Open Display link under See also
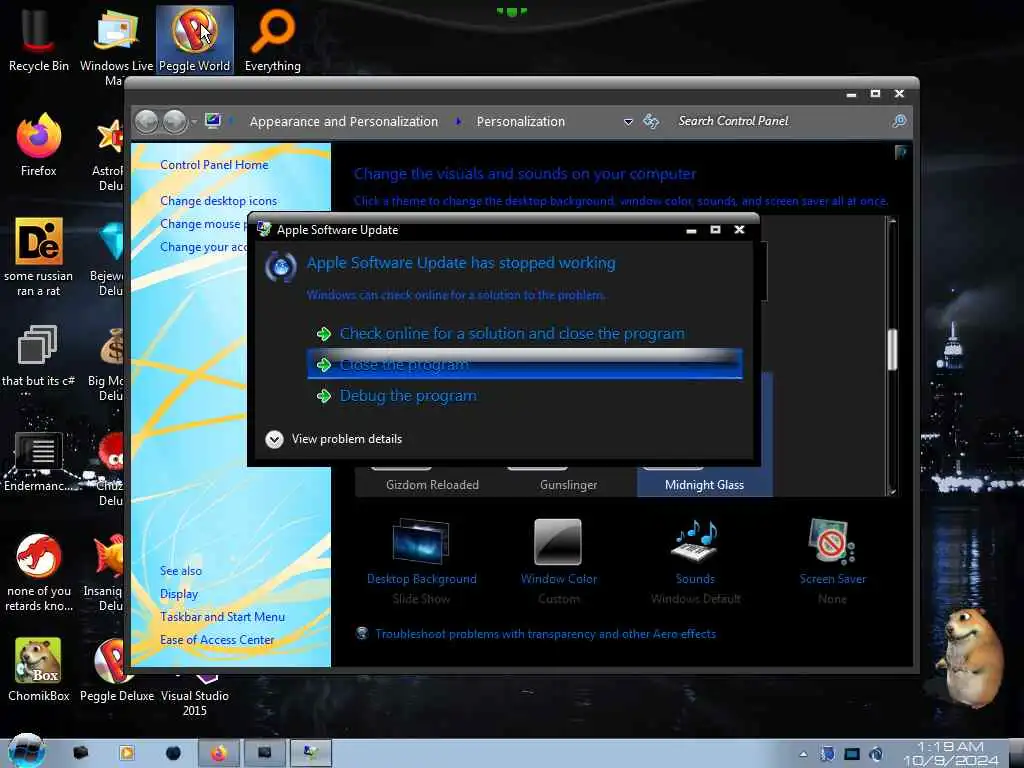 [x=179, y=594]
